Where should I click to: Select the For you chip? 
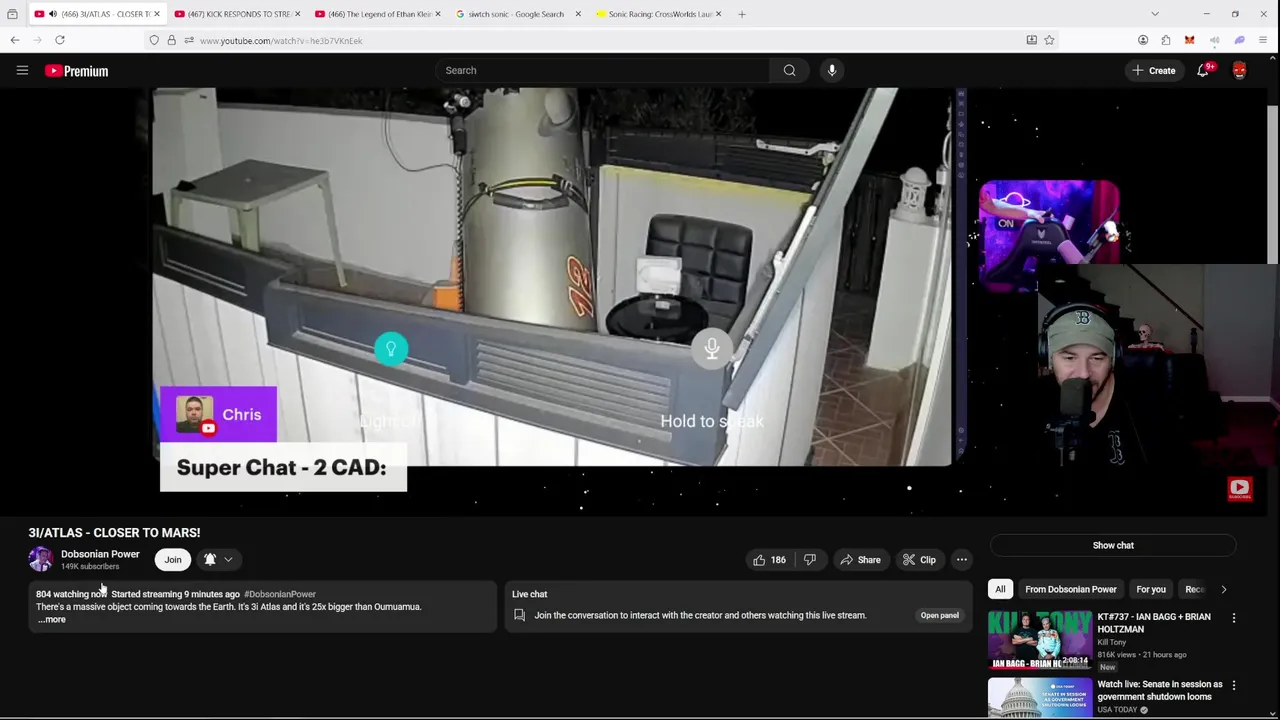[x=1151, y=589]
